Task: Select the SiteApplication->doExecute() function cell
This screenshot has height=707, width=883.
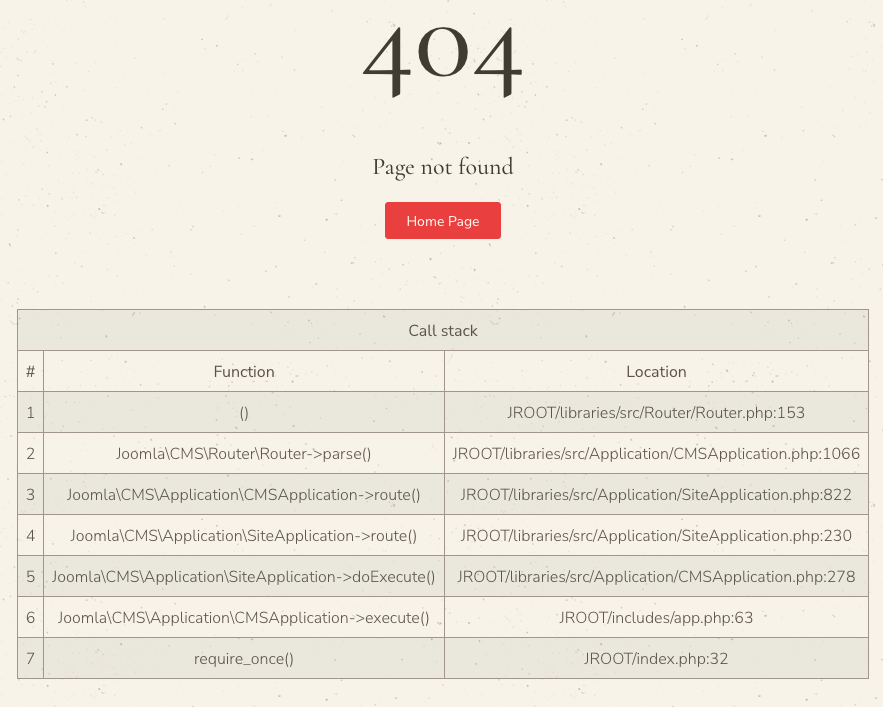Action: 244,576
